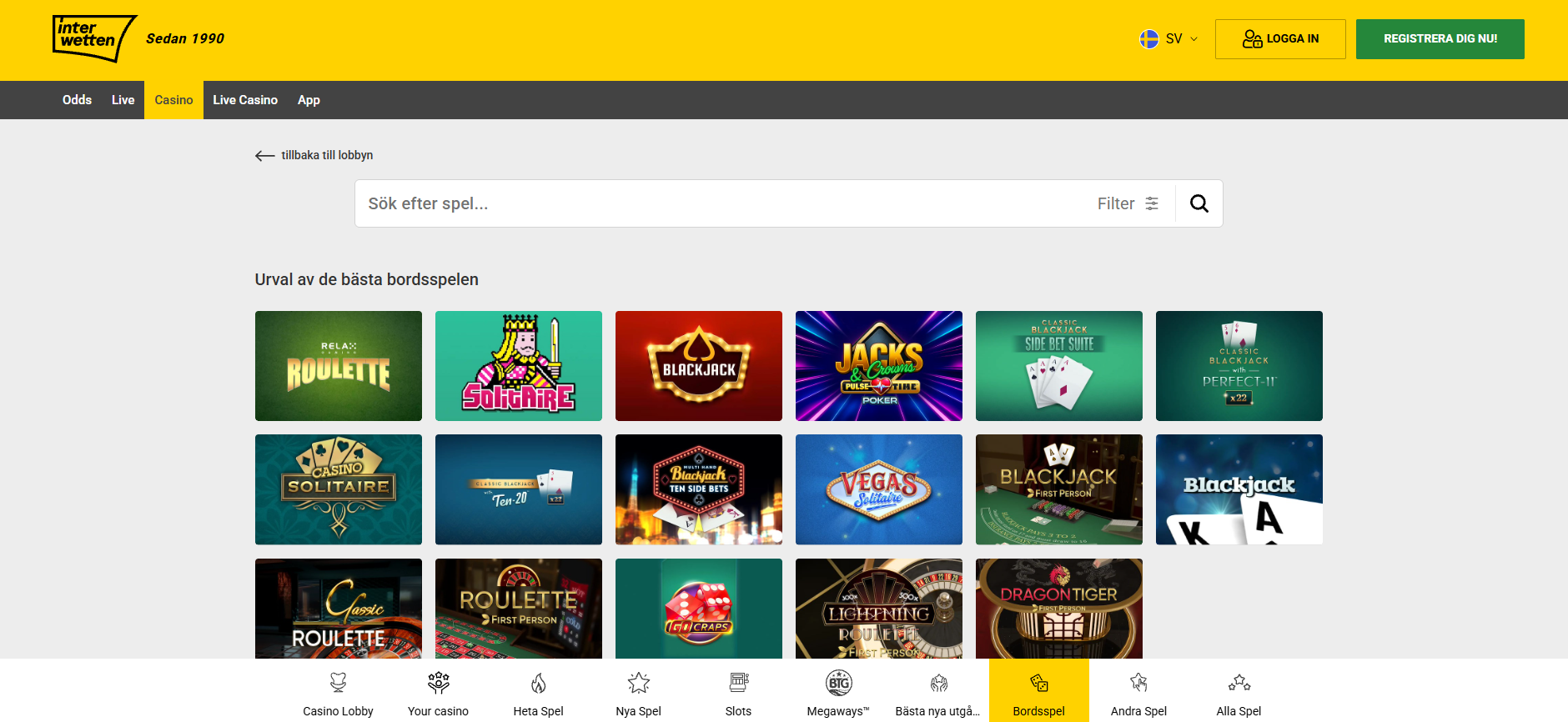Open the SV language dropdown
The image size is (1568, 722).
[x=1169, y=39]
